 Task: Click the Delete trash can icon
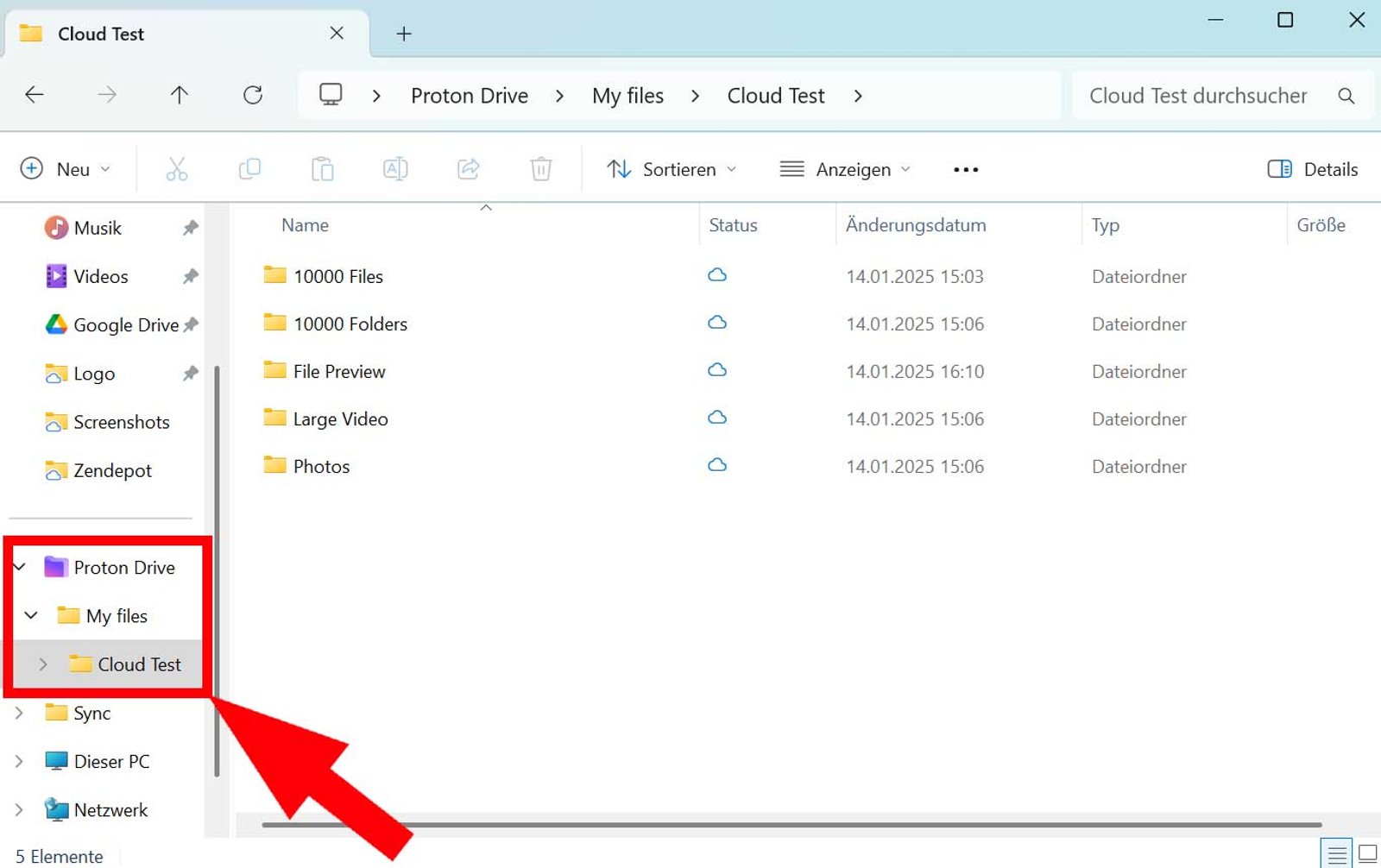(540, 169)
